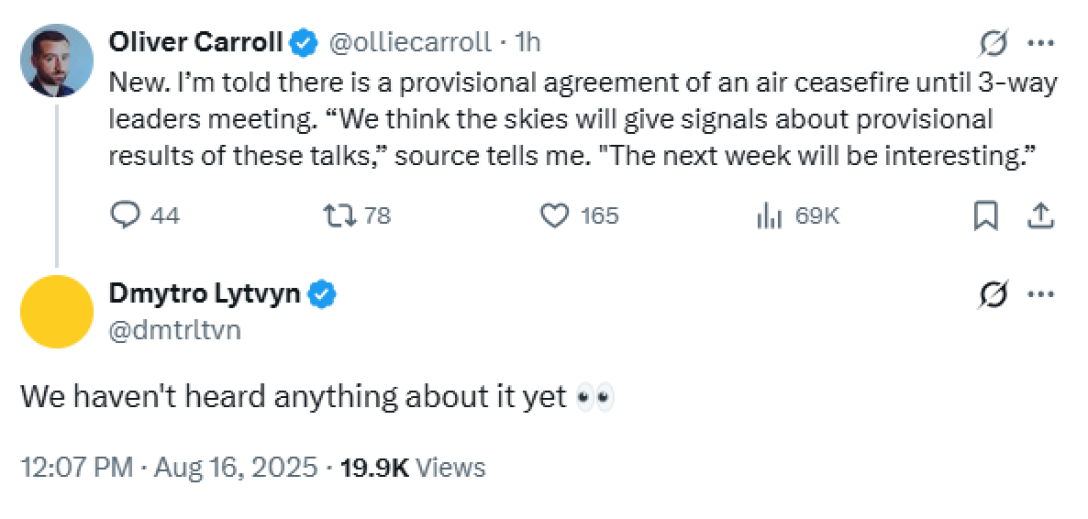This screenshot has width=1088, height=519.
Task: Click the reply icon on Oliver Carroll's post
Action: 127,215
